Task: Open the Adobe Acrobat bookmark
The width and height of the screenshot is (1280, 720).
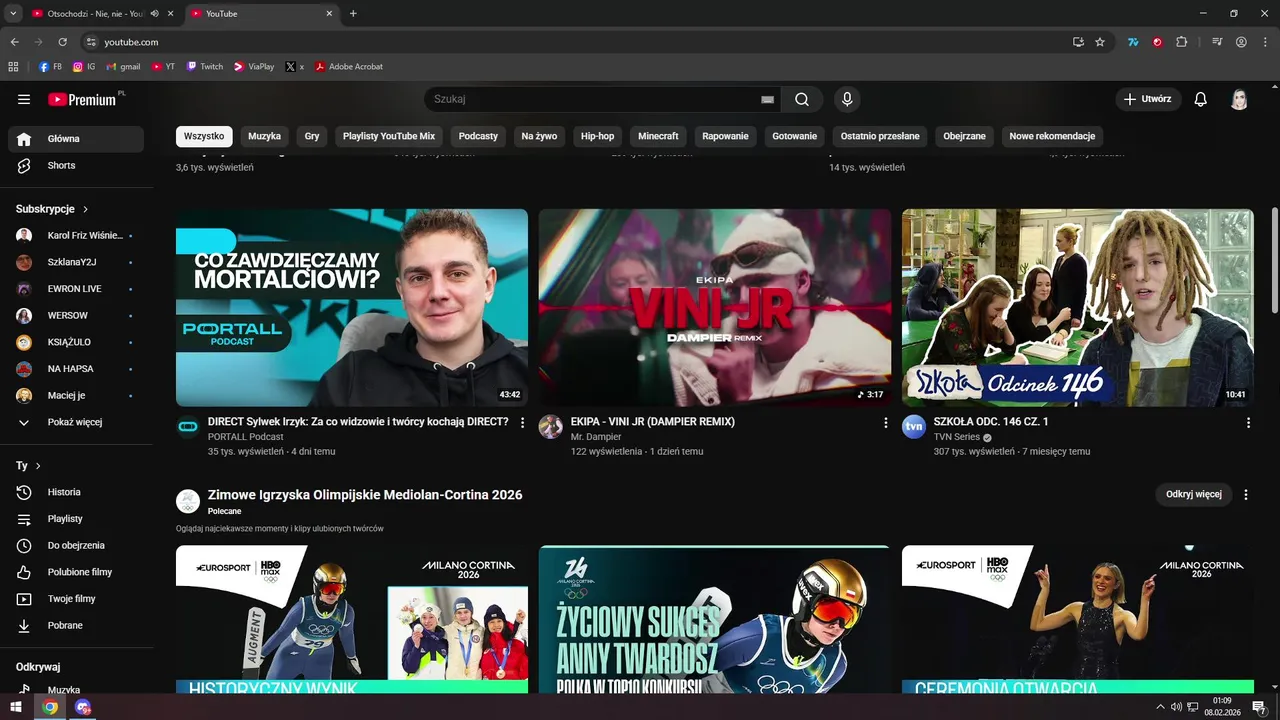Action: (x=349, y=67)
